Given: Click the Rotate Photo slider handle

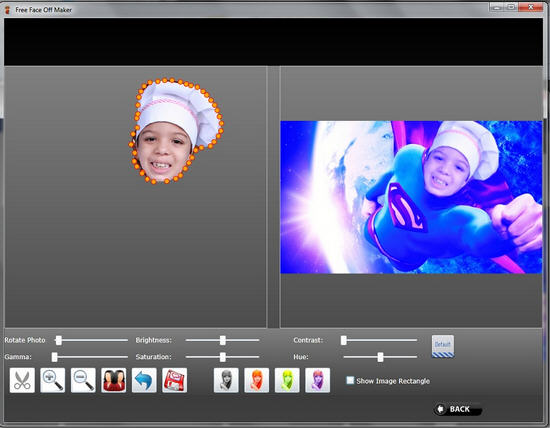Looking at the screenshot, I should (59, 340).
